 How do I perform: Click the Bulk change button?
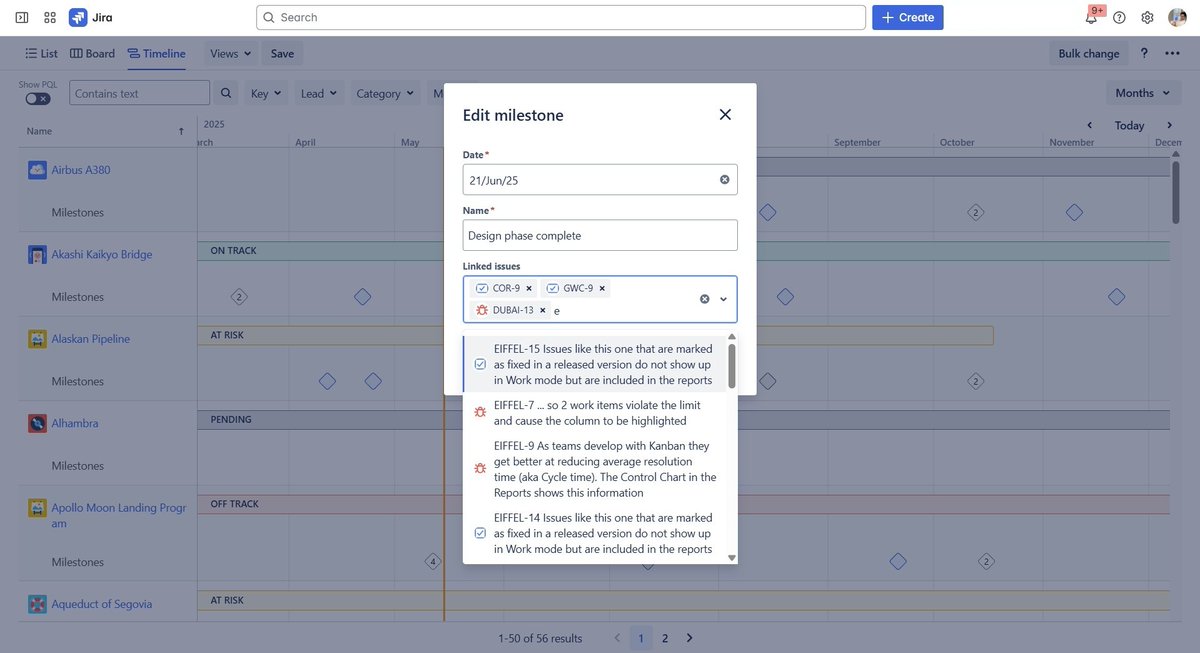tap(1089, 53)
